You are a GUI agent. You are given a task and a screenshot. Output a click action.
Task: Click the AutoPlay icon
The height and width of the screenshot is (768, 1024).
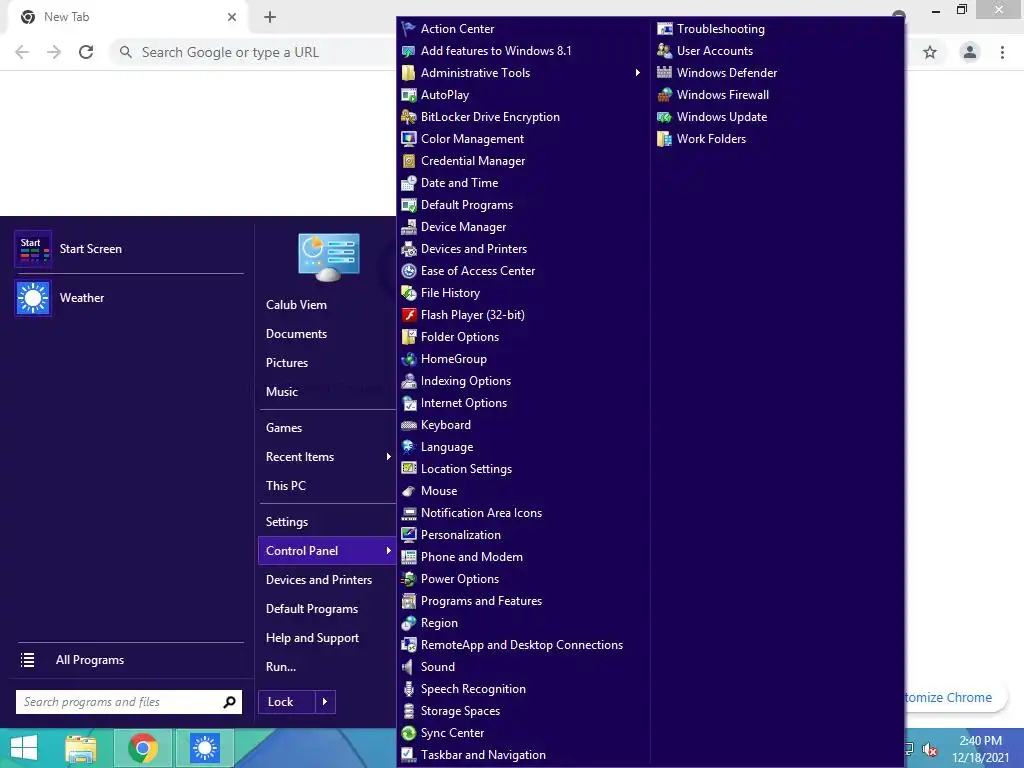pos(409,95)
